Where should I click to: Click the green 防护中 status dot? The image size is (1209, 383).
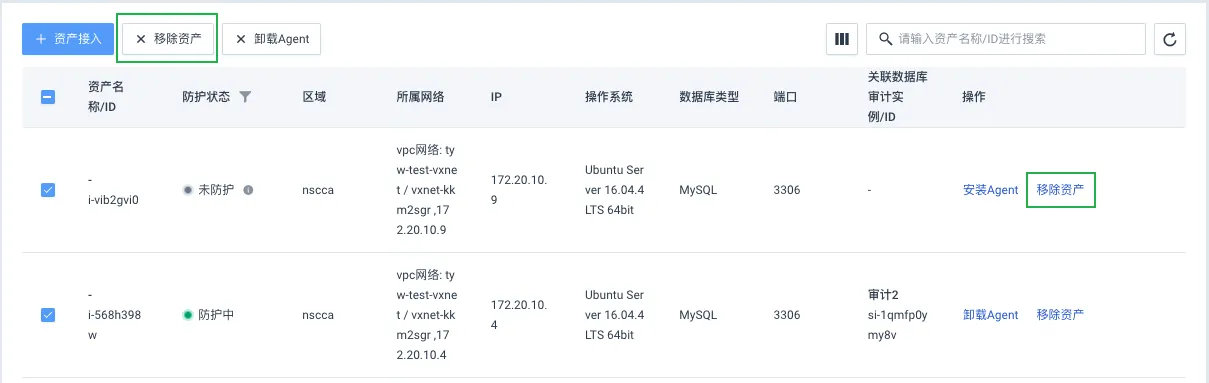[187, 315]
